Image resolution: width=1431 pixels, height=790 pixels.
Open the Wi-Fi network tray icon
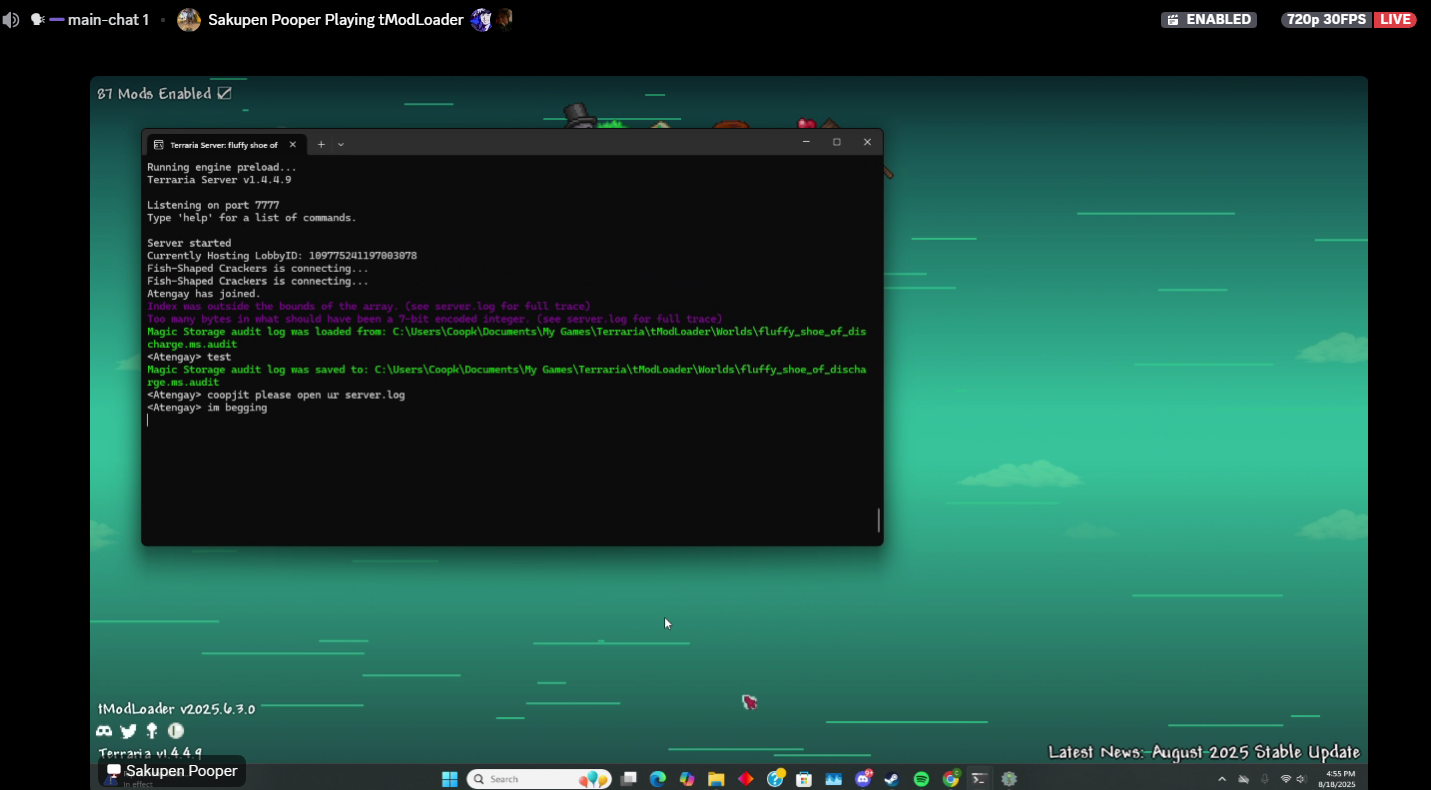pos(1286,779)
